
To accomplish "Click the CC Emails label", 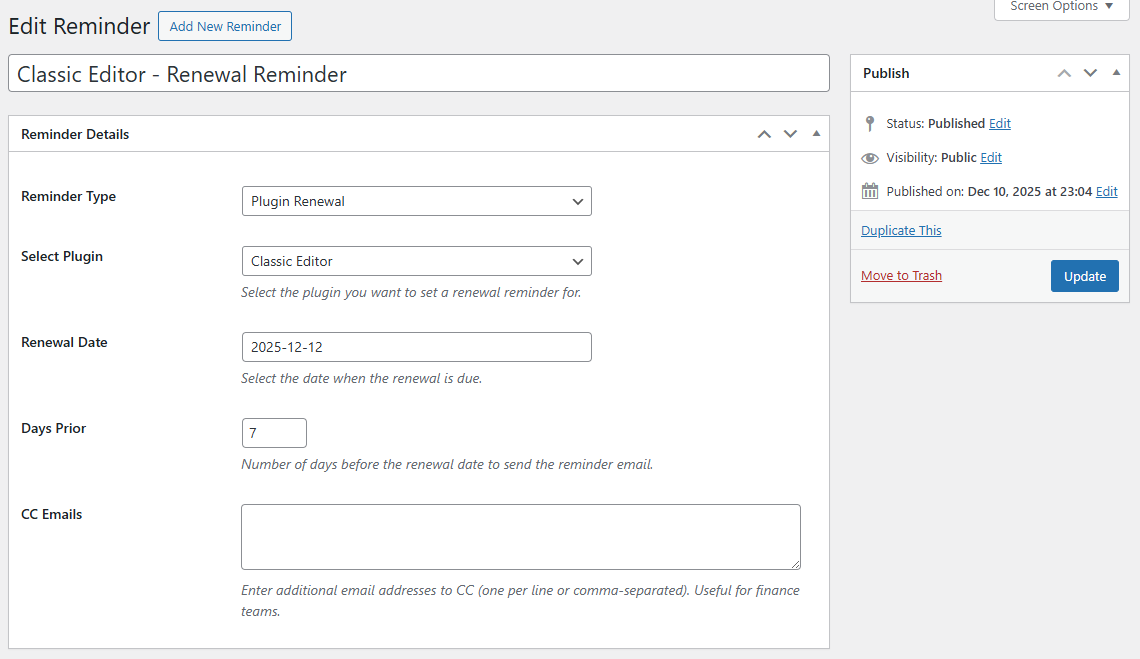I will tap(52, 514).
